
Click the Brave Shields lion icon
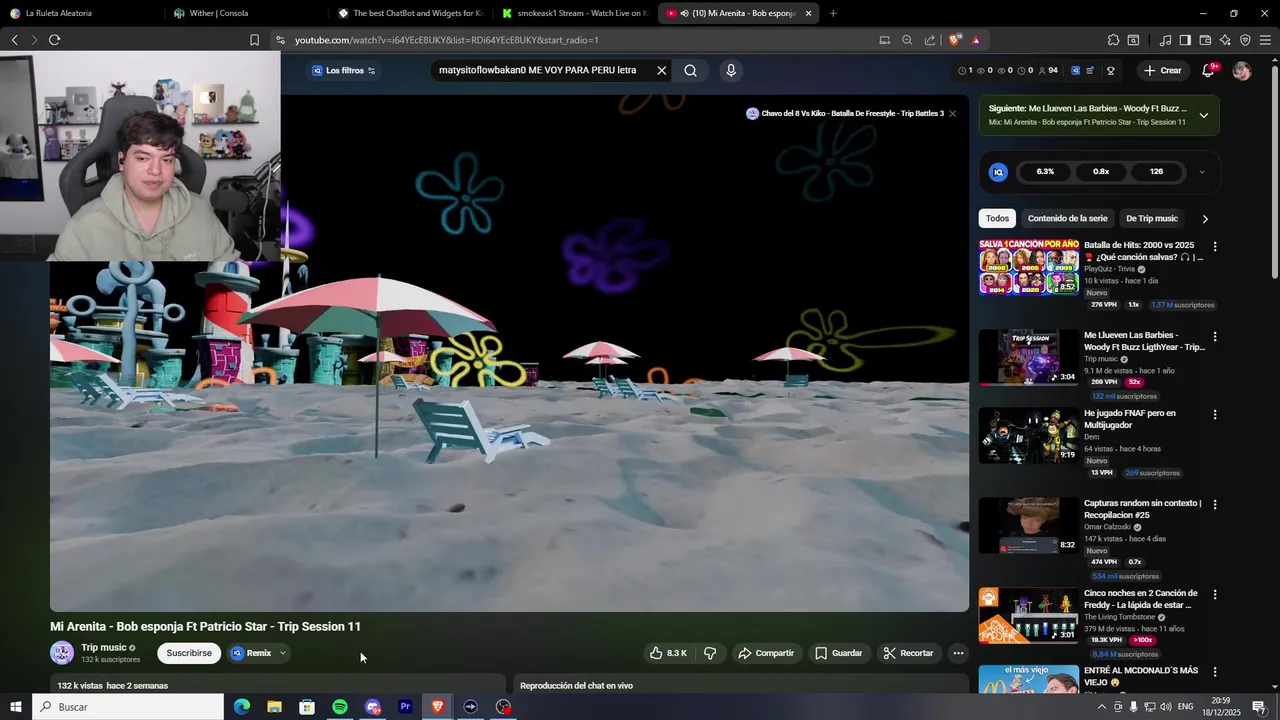pyautogui.click(x=955, y=40)
